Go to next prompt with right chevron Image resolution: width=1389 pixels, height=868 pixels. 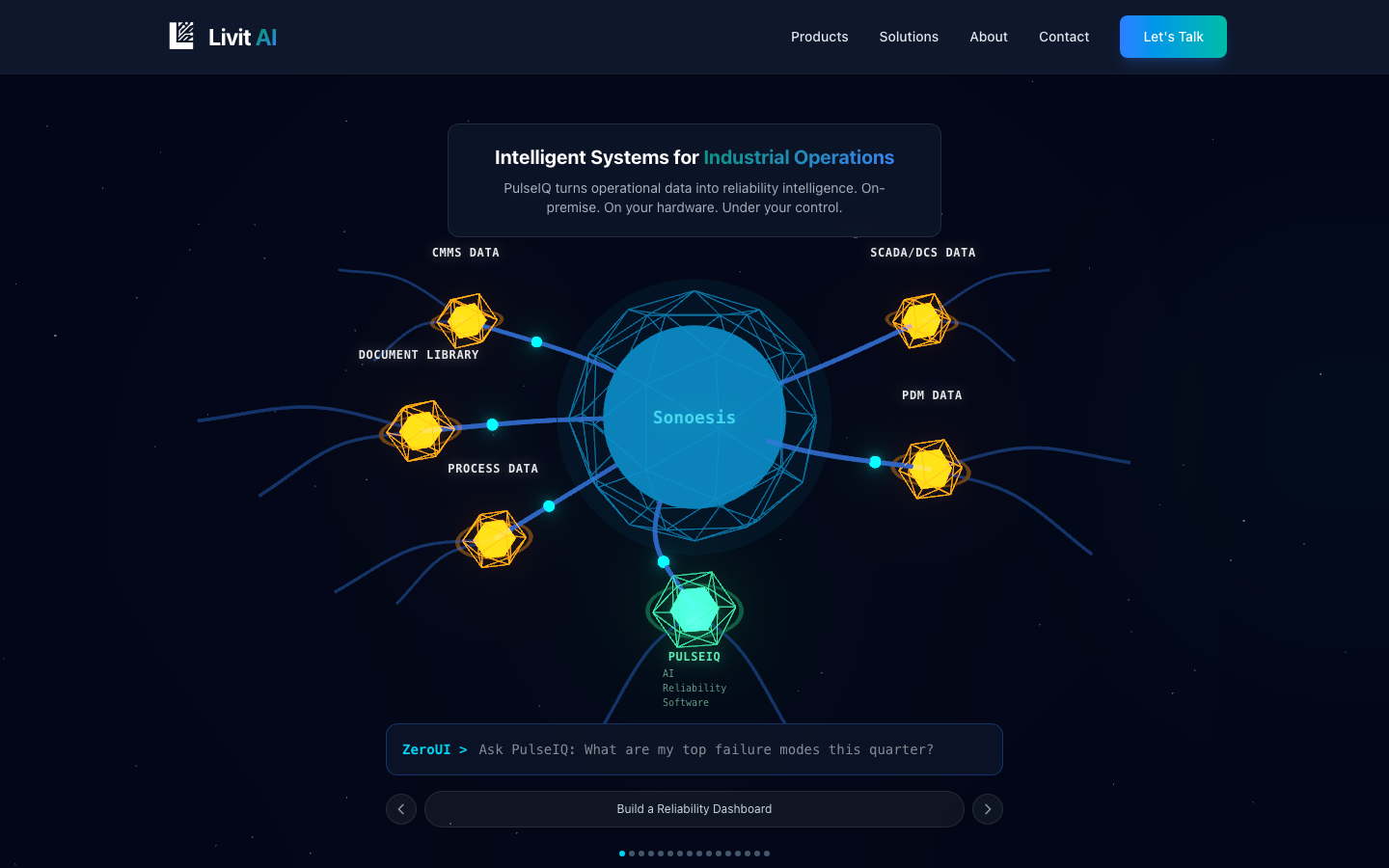point(988,809)
